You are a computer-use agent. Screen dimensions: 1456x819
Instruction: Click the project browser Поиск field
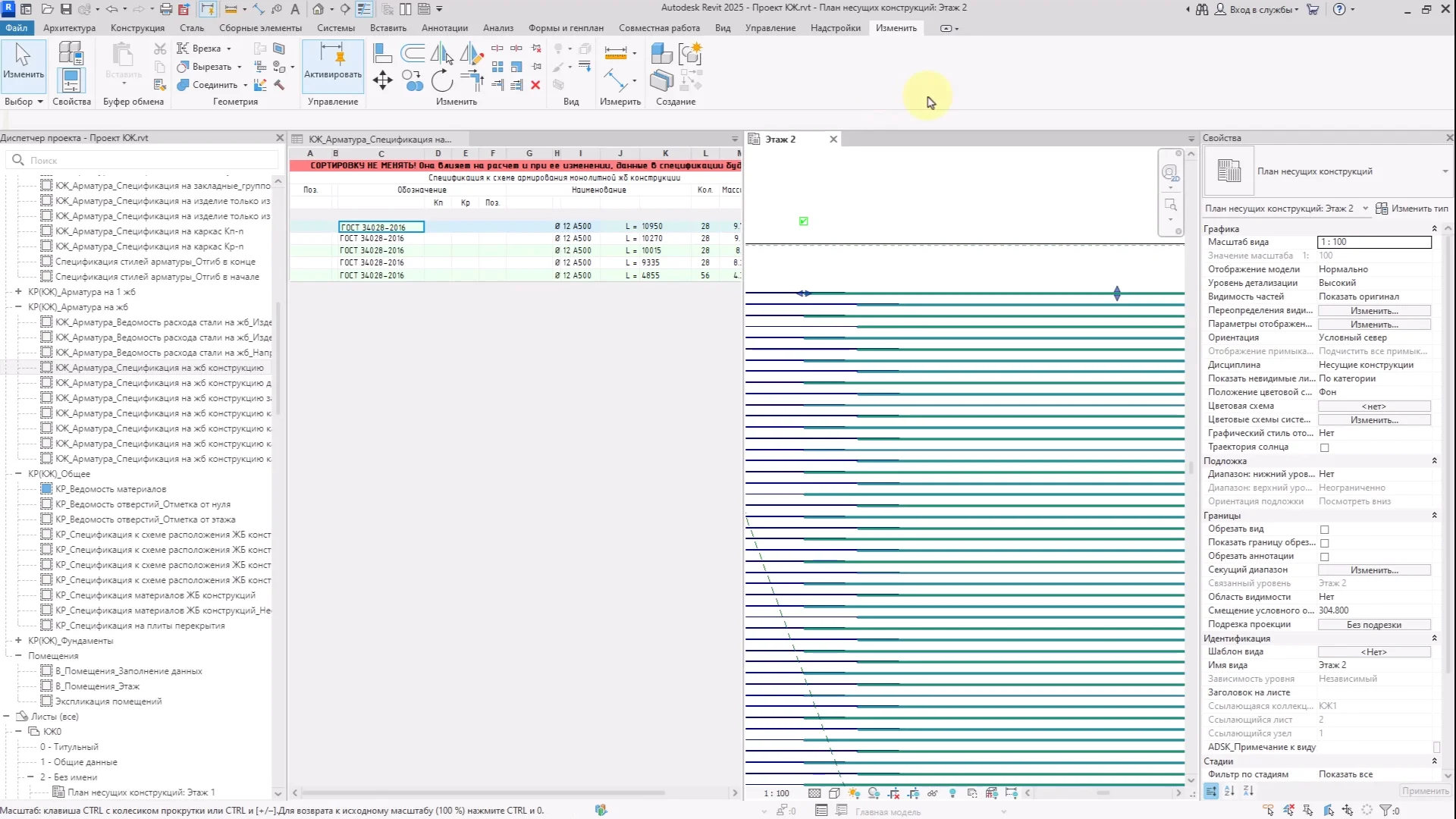coord(144,161)
